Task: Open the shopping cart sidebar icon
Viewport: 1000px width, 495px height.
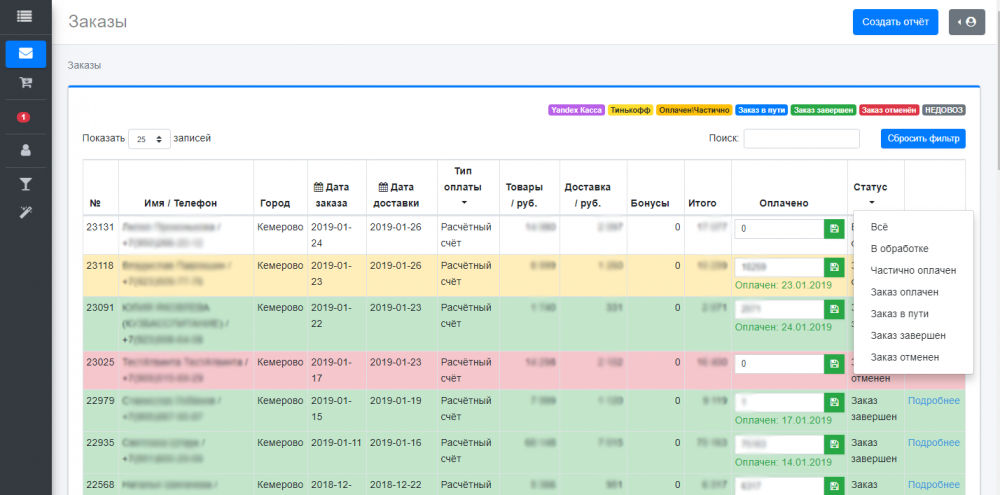Action: pyautogui.click(x=26, y=83)
